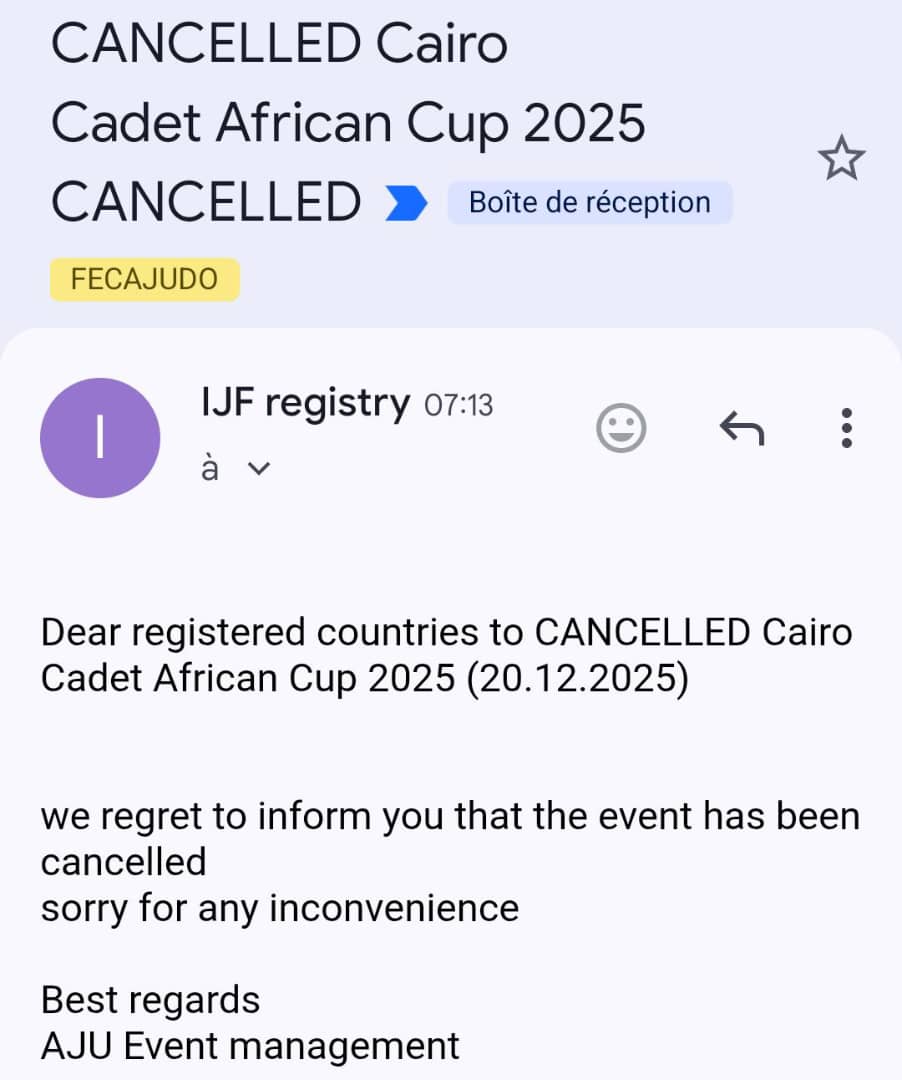The width and height of the screenshot is (902, 1080).
Task: Tap the "AJU Event management" signature
Action: pos(250,1046)
